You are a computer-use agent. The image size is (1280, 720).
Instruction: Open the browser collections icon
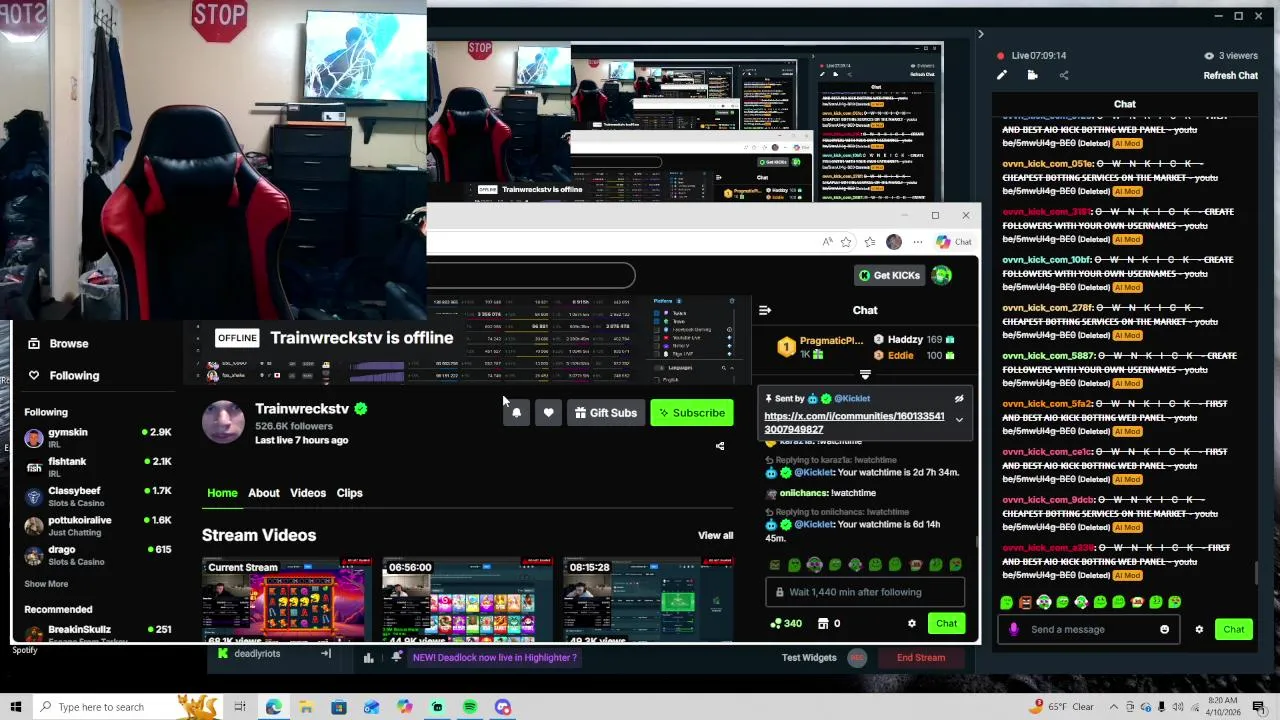(870, 241)
